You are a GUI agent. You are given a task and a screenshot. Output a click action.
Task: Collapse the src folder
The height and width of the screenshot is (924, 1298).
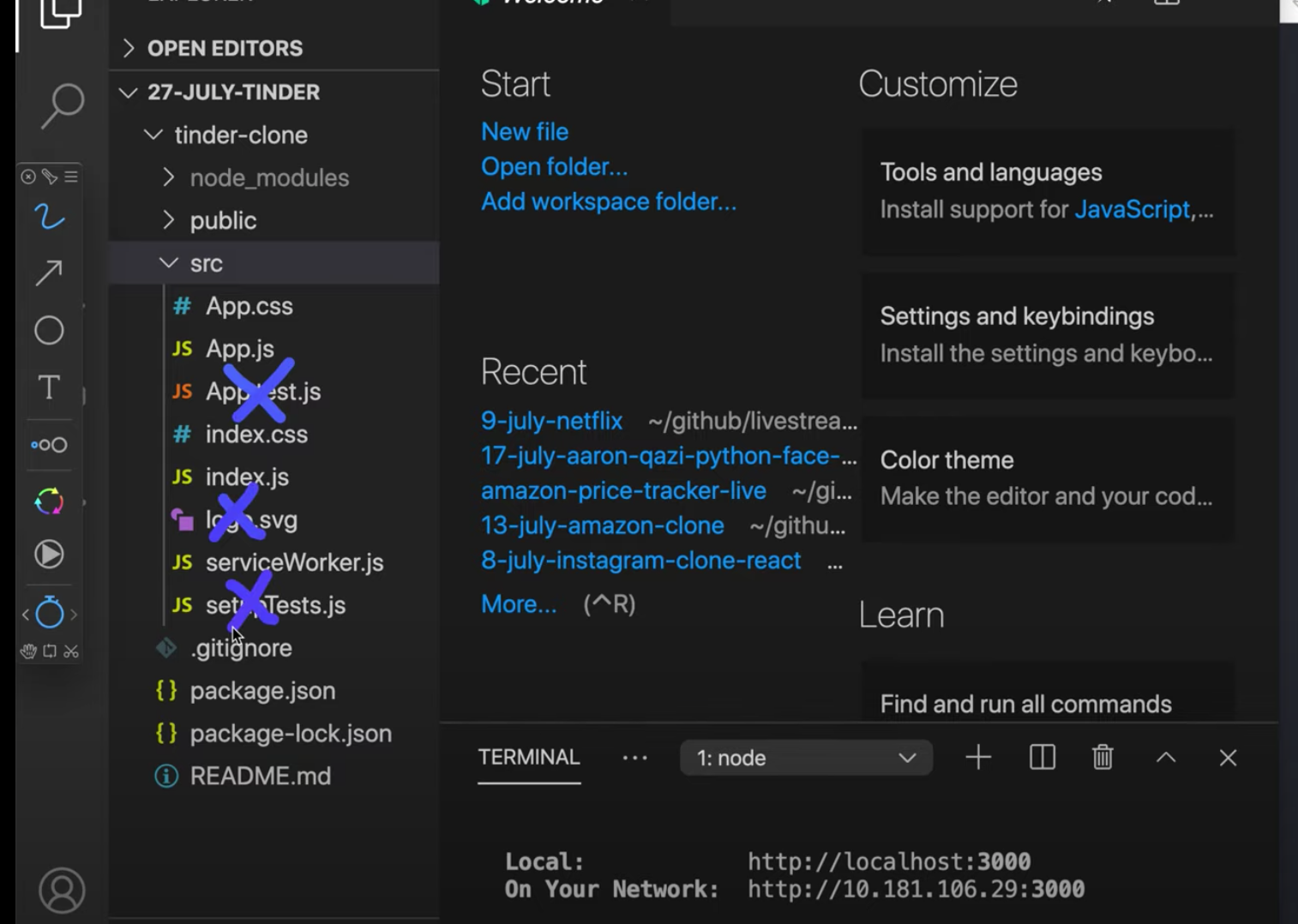click(x=274, y=263)
